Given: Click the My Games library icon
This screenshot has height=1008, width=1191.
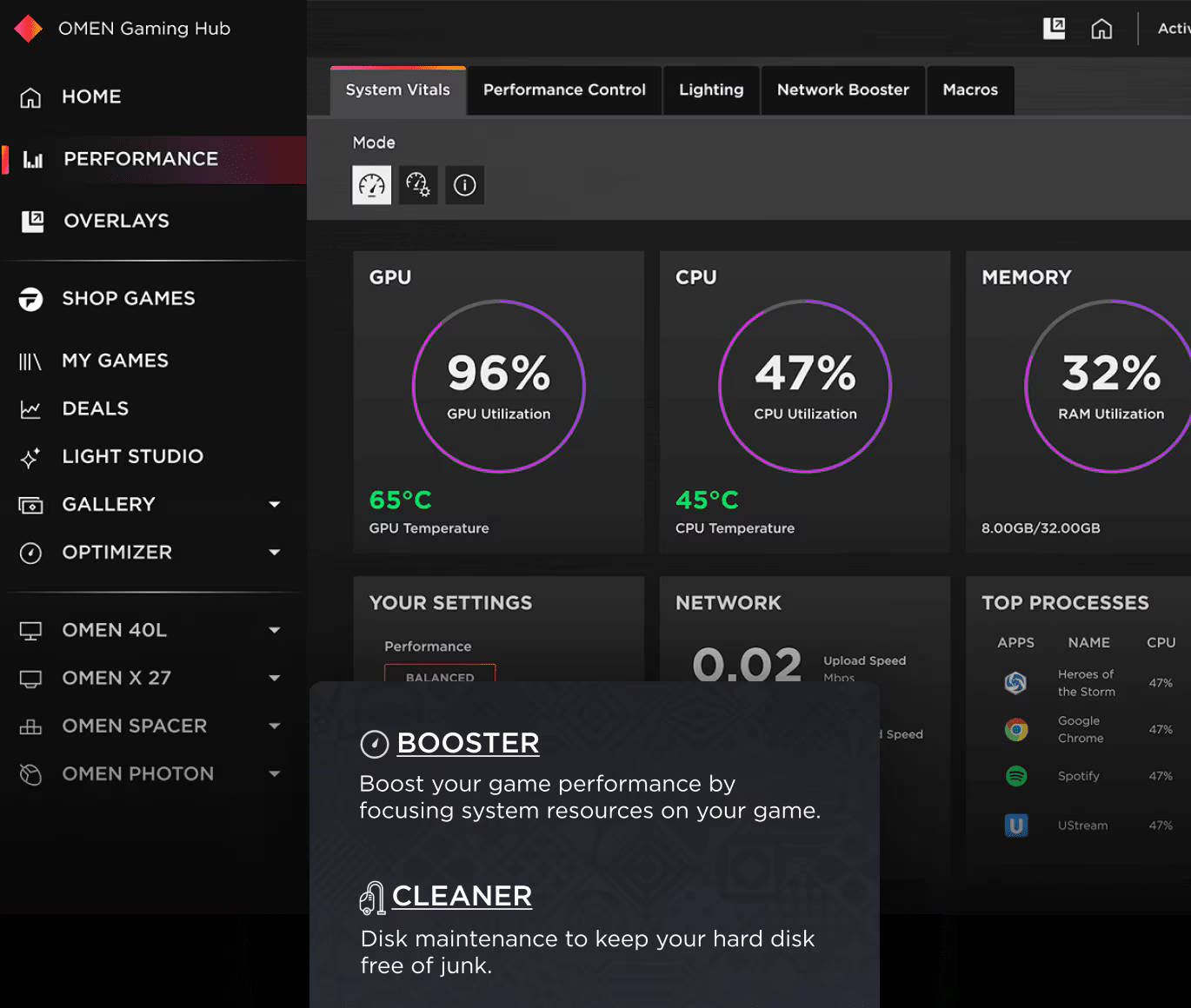Looking at the screenshot, I should [x=30, y=361].
